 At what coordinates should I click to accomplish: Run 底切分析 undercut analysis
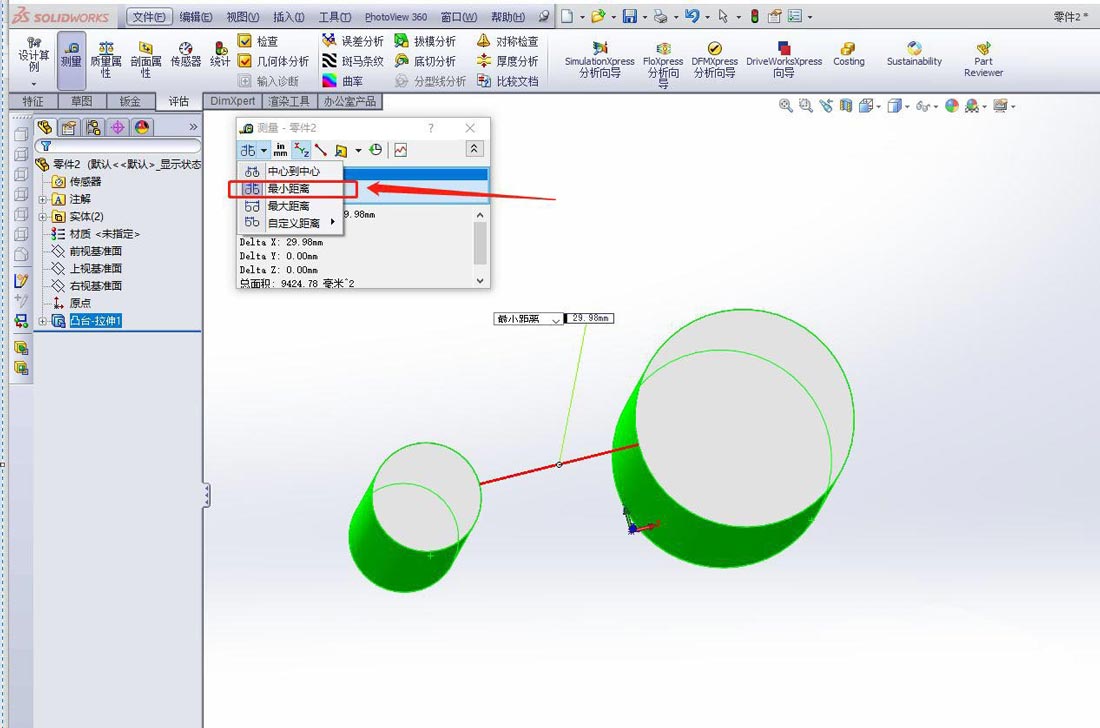pyautogui.click(x=425, y=61)
